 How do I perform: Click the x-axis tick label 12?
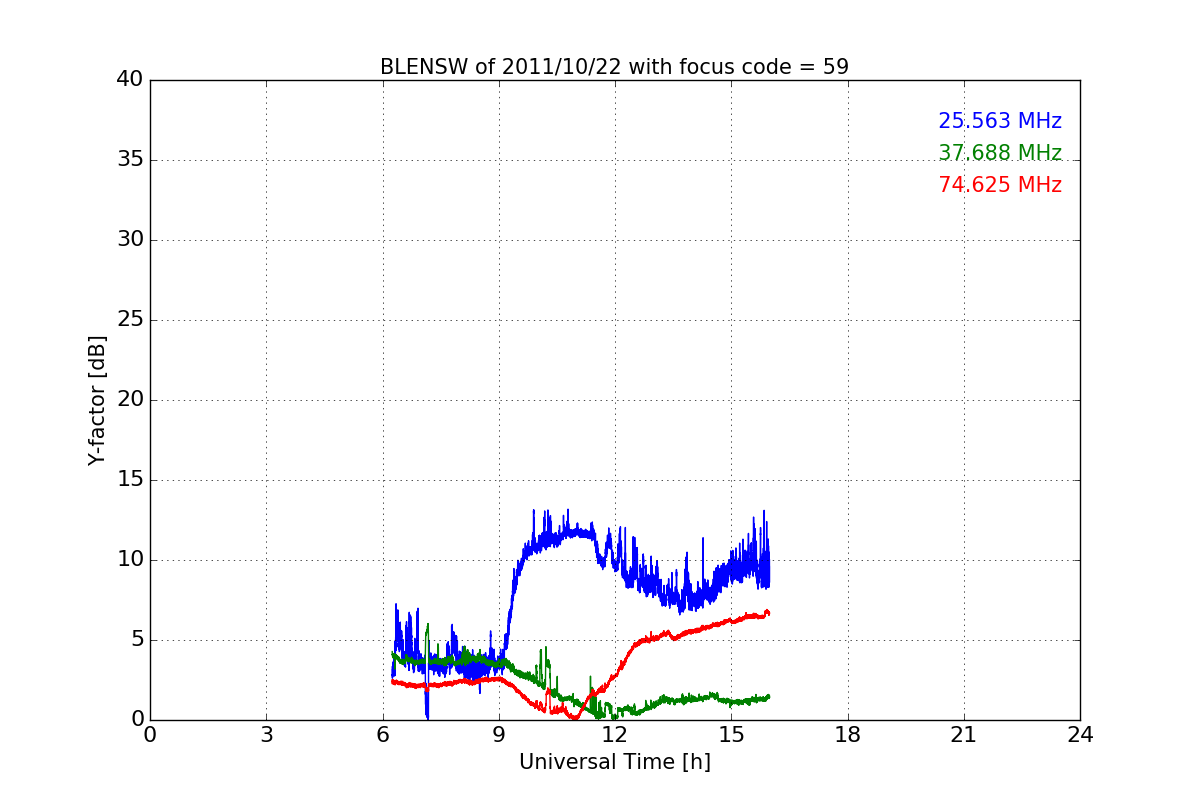coord(615,735)
